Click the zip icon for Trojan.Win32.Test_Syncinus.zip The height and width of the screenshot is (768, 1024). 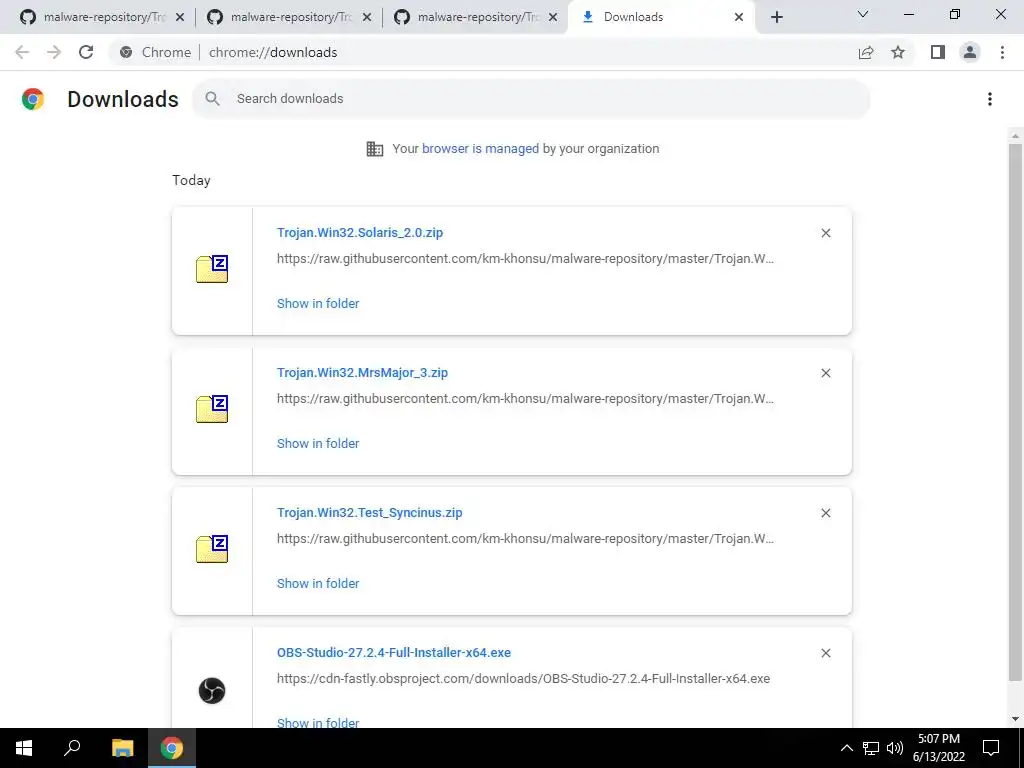pos(212,549)
